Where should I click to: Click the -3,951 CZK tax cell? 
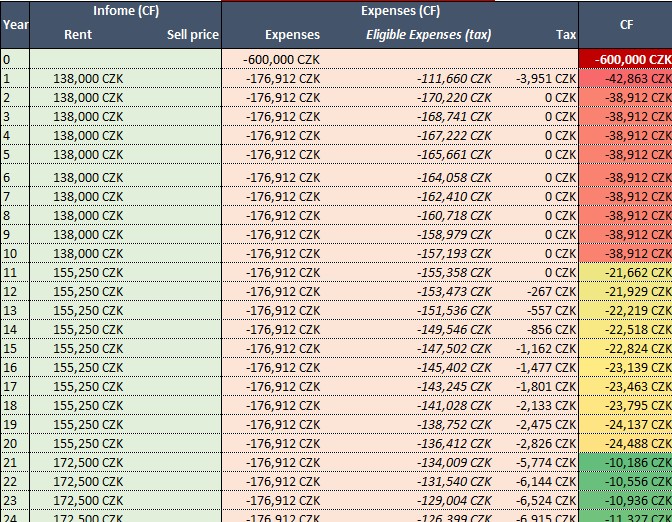(x=547, y=79)
